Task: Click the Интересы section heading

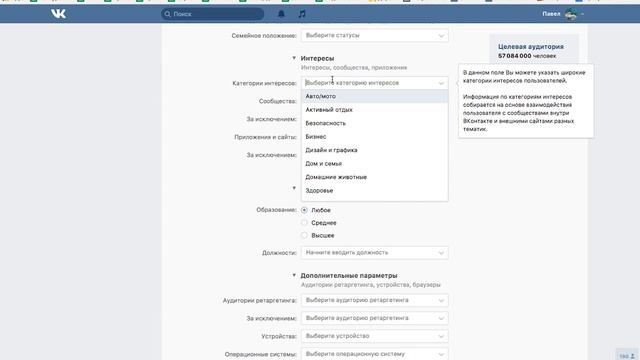Action: click(x=317, y=58)
